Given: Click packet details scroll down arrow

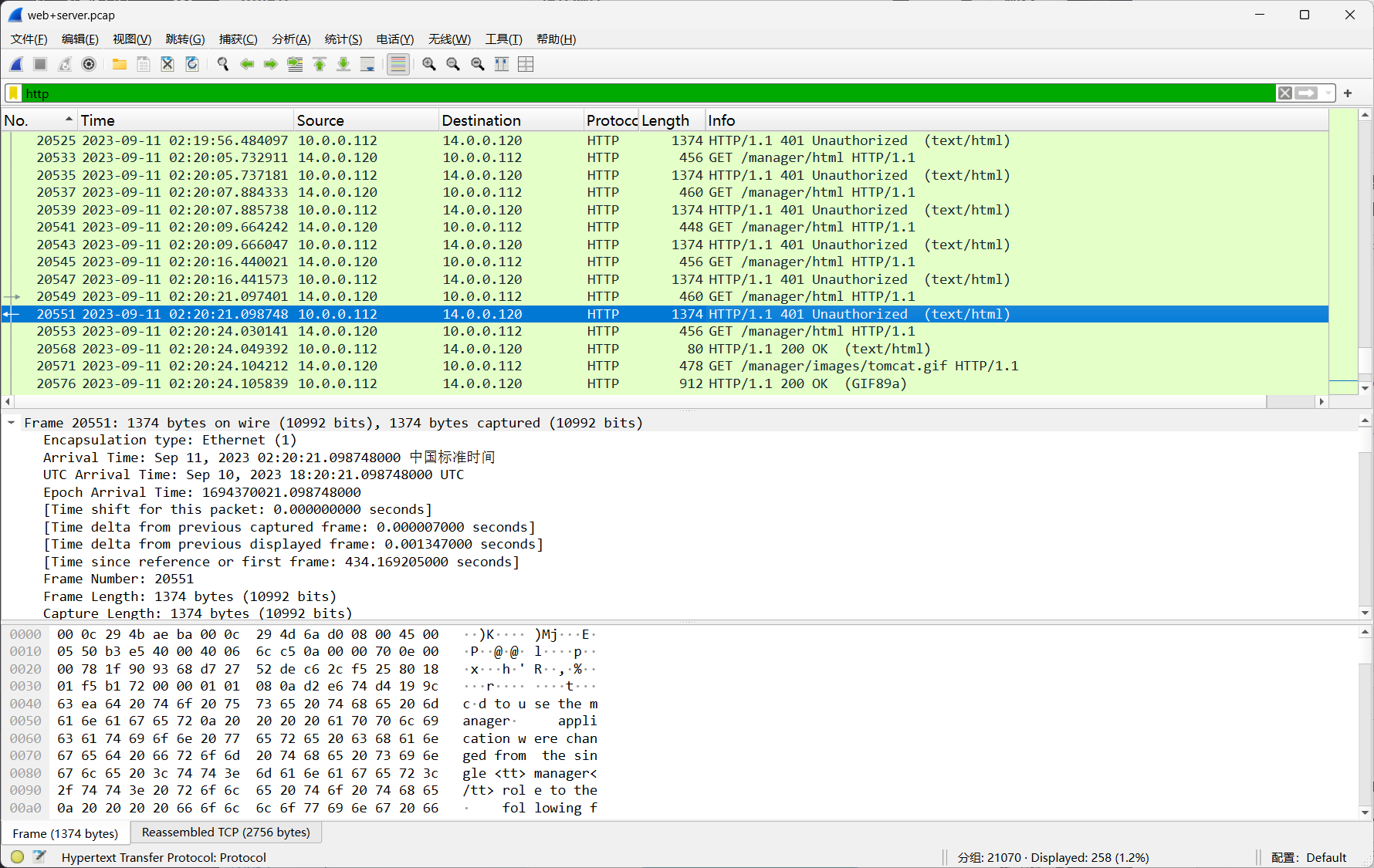Looking at the screenshot, I should coord(1366,613).
